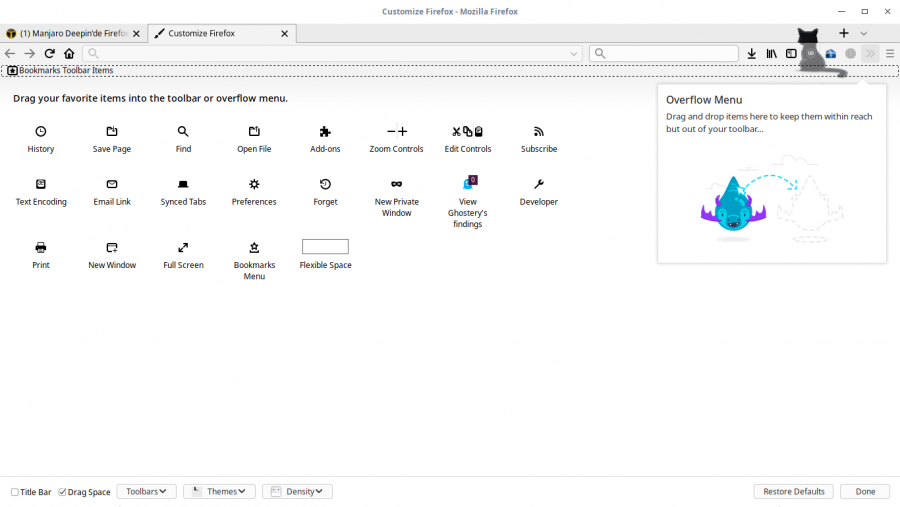
Task: Expand the Toolbars dropdown
Action: pyautogui.click(x=146, y=491)
